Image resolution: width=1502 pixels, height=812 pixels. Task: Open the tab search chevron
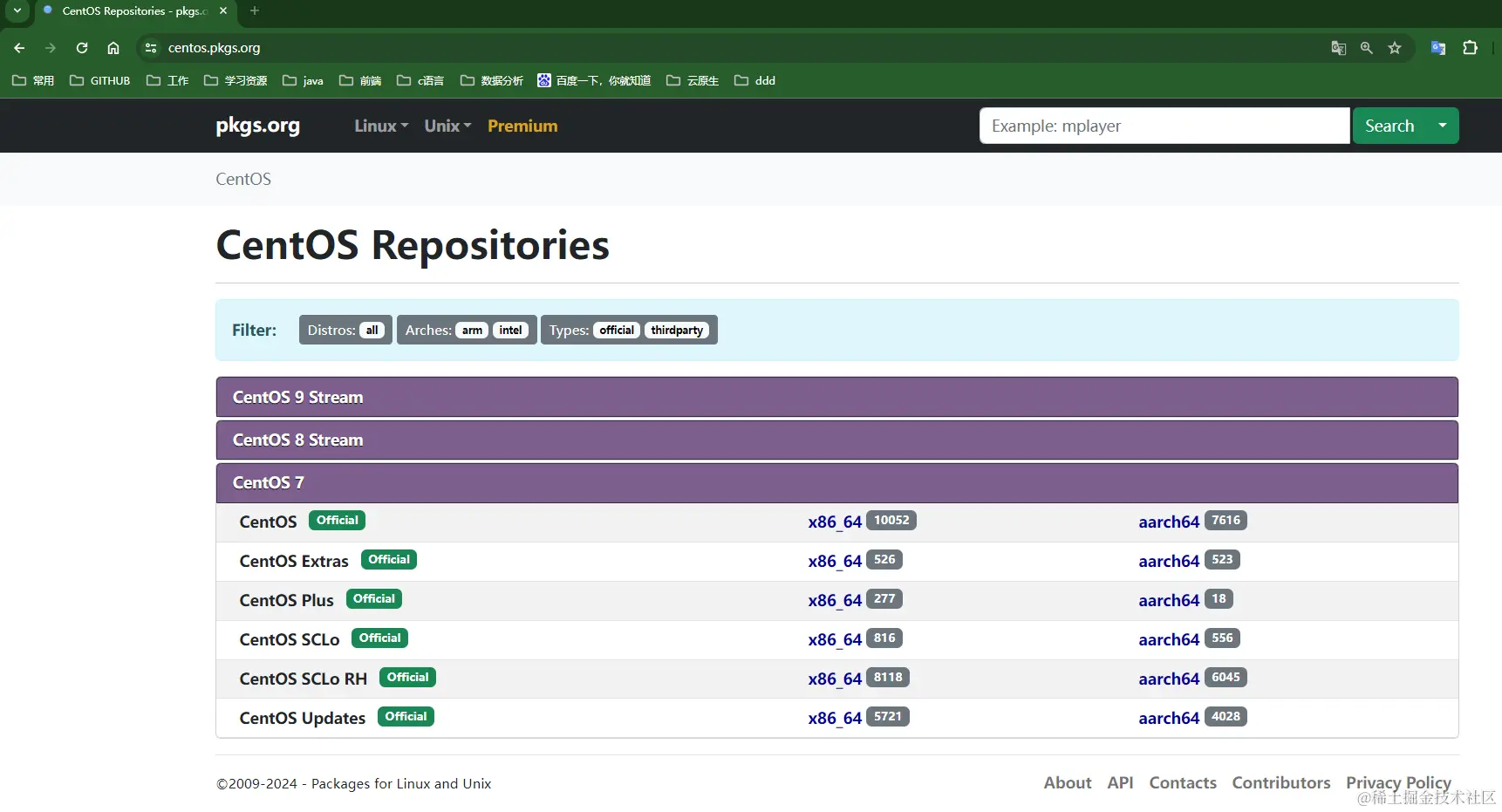coord(17,10)
